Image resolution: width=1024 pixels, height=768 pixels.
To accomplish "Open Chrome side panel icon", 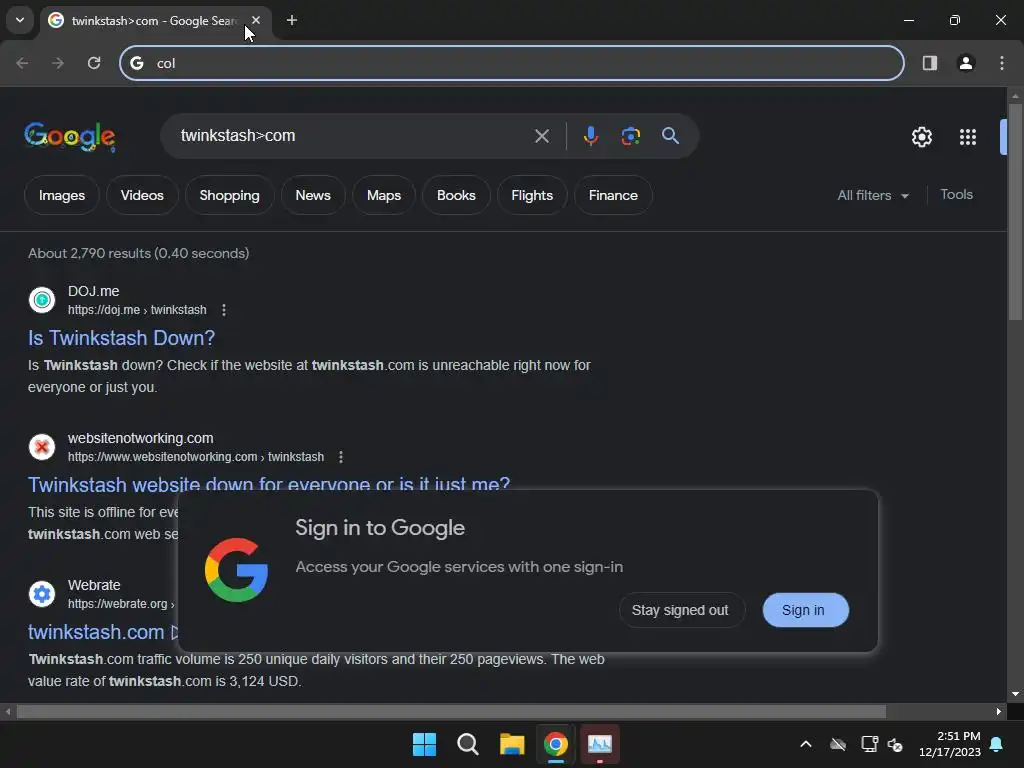I will coord(929,63).
